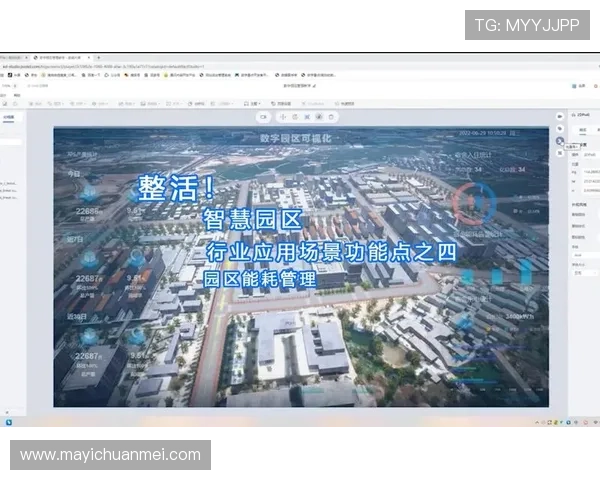This screenshot has width=600, height=480.
Task: Select the rotate icon in floating toolbar
Action: (295, 117)
